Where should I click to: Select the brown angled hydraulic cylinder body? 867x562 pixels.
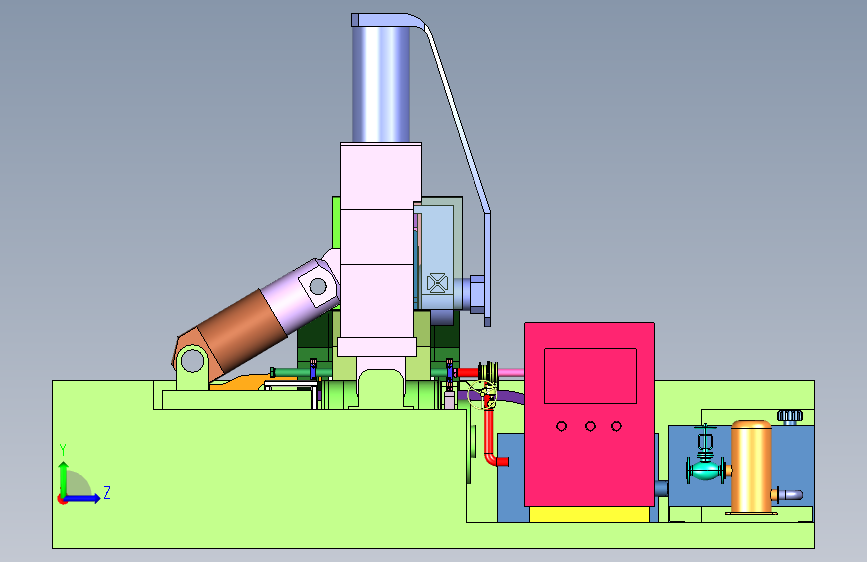pyautogui.click(x=241, y=332)
